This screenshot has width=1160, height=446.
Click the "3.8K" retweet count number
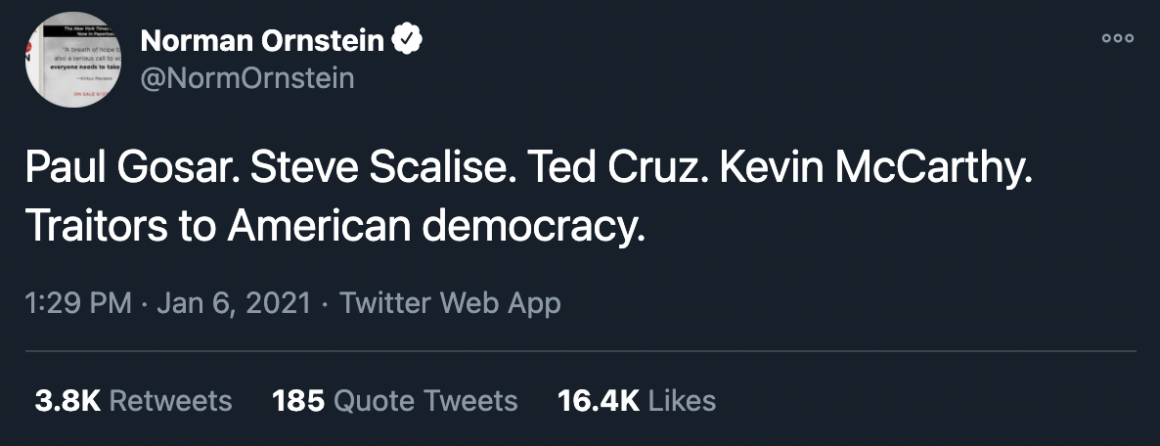(67, 401)
